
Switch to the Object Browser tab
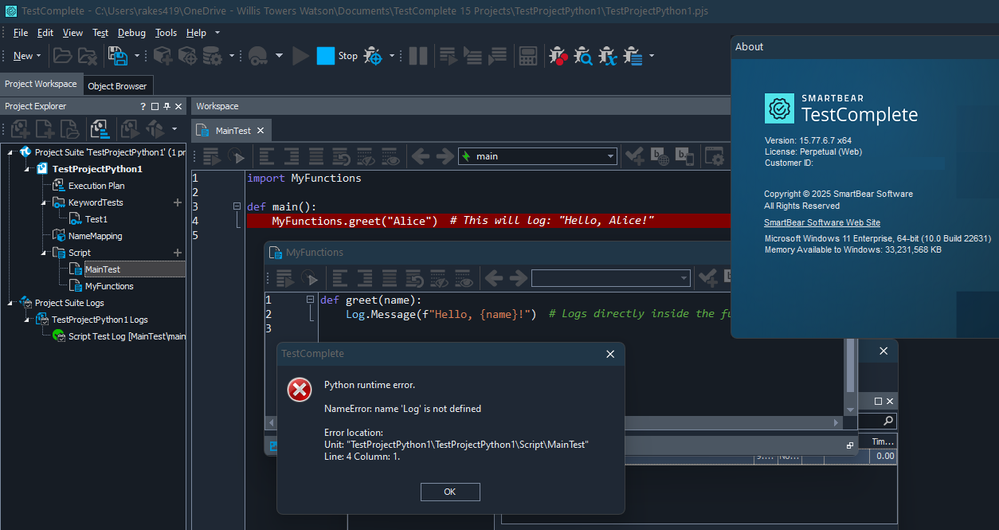(117, 86)
